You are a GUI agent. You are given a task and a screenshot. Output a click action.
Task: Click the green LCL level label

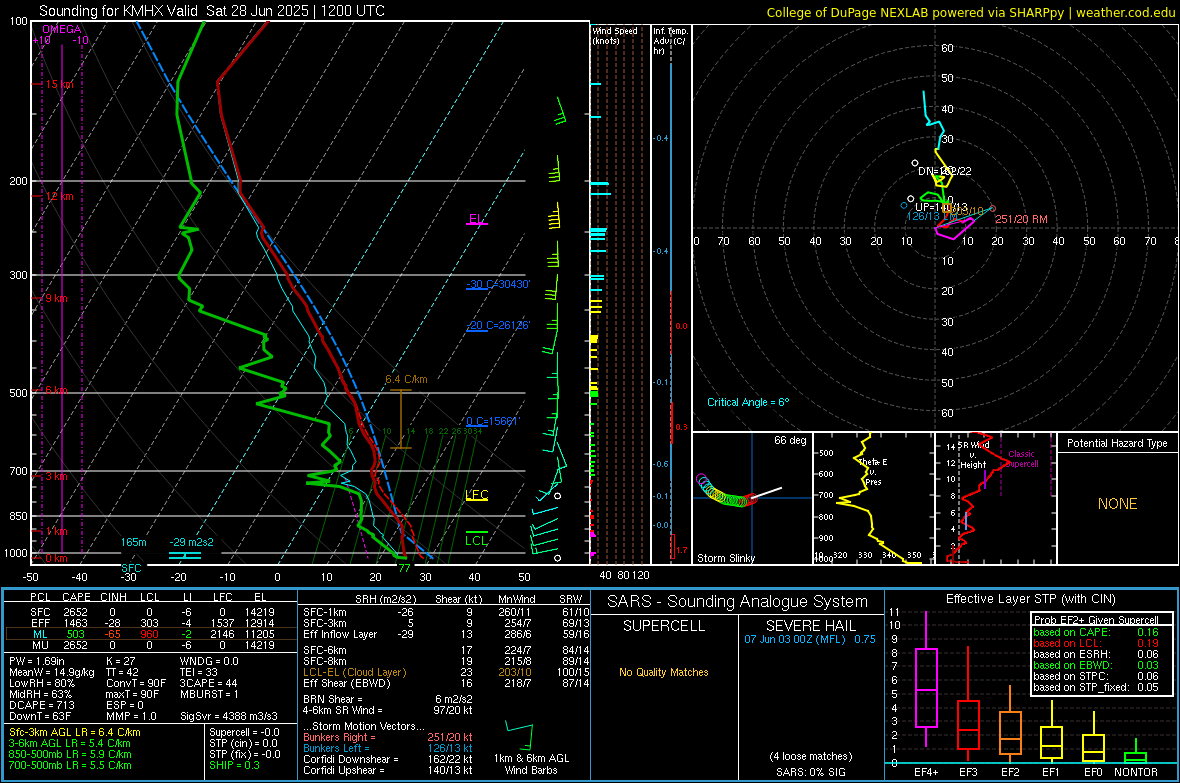pos(476,540)
